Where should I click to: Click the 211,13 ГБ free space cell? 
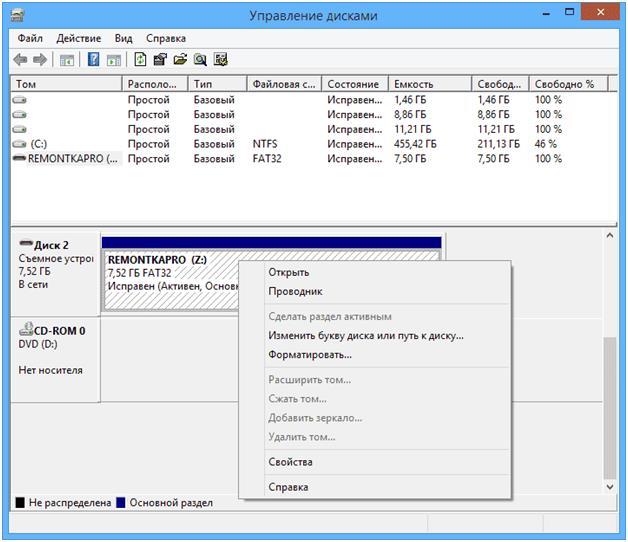(x=498, y=144)
